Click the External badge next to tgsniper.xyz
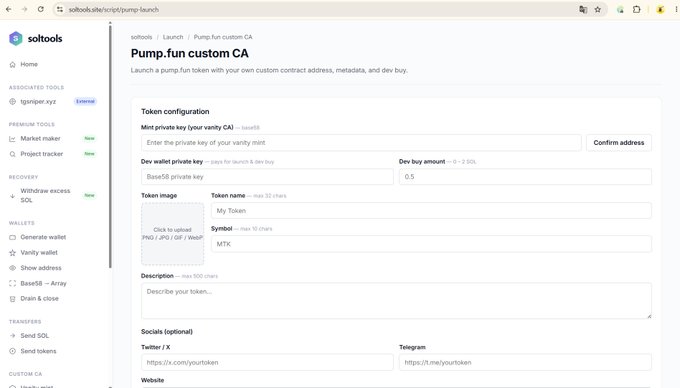 pyautogui.click(x=85, y=101)
